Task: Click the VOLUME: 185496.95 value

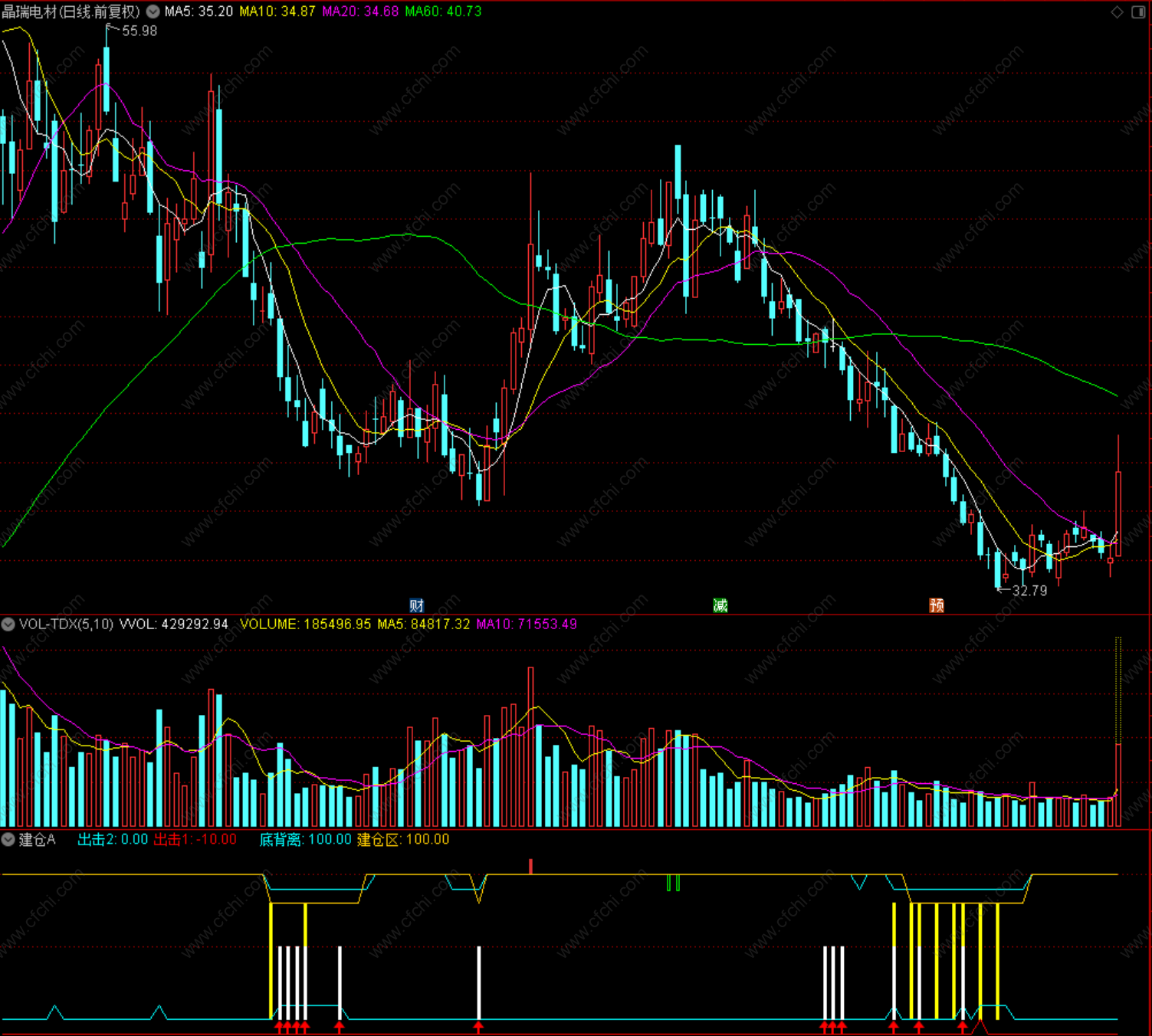Action: (x=306, y=625)
